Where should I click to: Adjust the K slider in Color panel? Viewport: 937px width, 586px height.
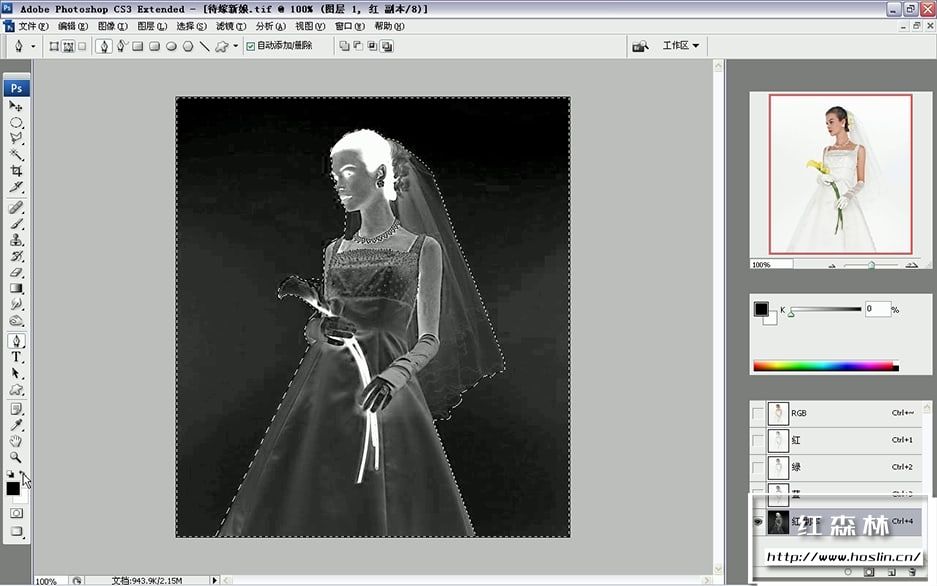point(791,314)
